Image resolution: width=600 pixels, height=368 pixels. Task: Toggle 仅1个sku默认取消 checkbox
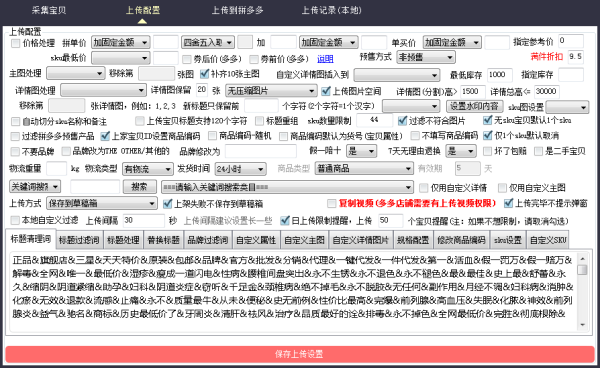488,135
